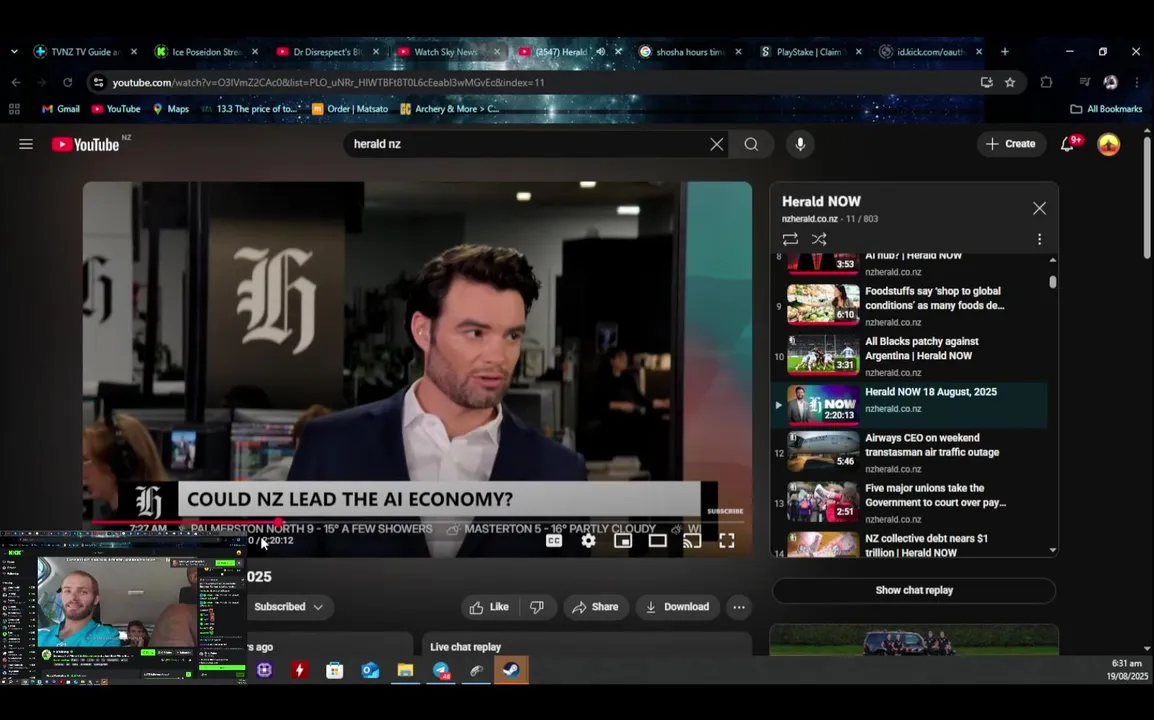Run the YouTube search with the magnifier button

click(751, 144)
